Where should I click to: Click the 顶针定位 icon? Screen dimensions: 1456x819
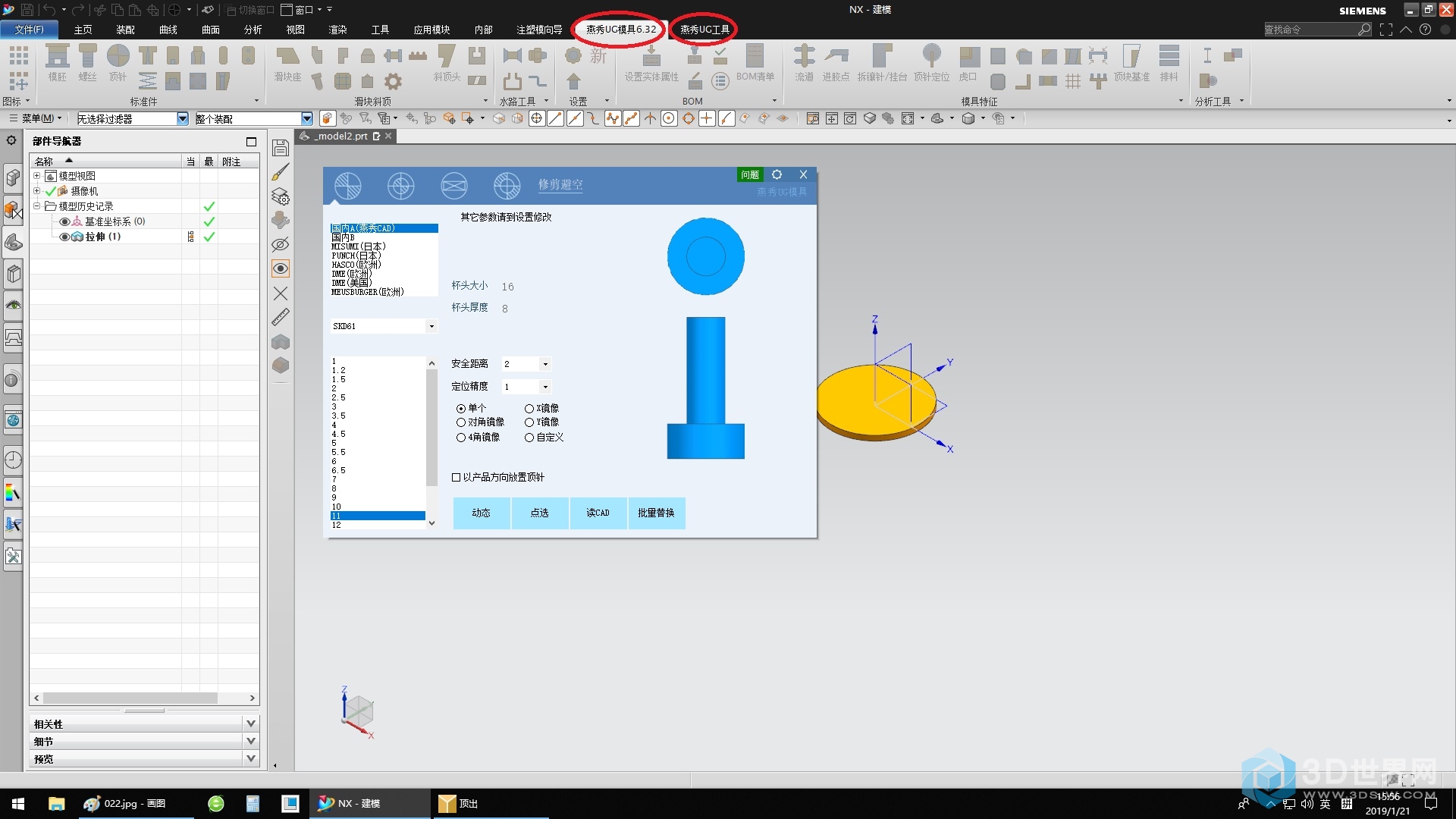click(931, 57)
